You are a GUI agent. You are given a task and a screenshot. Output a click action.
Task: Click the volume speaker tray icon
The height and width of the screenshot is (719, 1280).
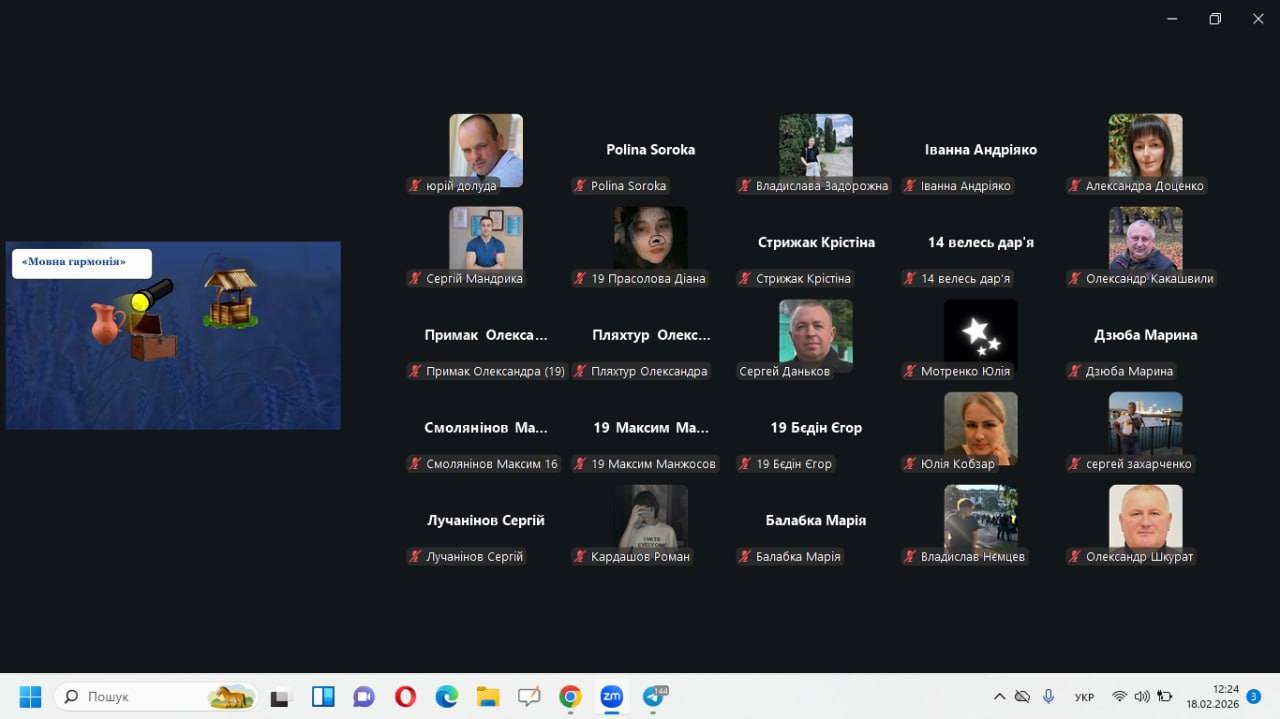(x=1142, y=696)
